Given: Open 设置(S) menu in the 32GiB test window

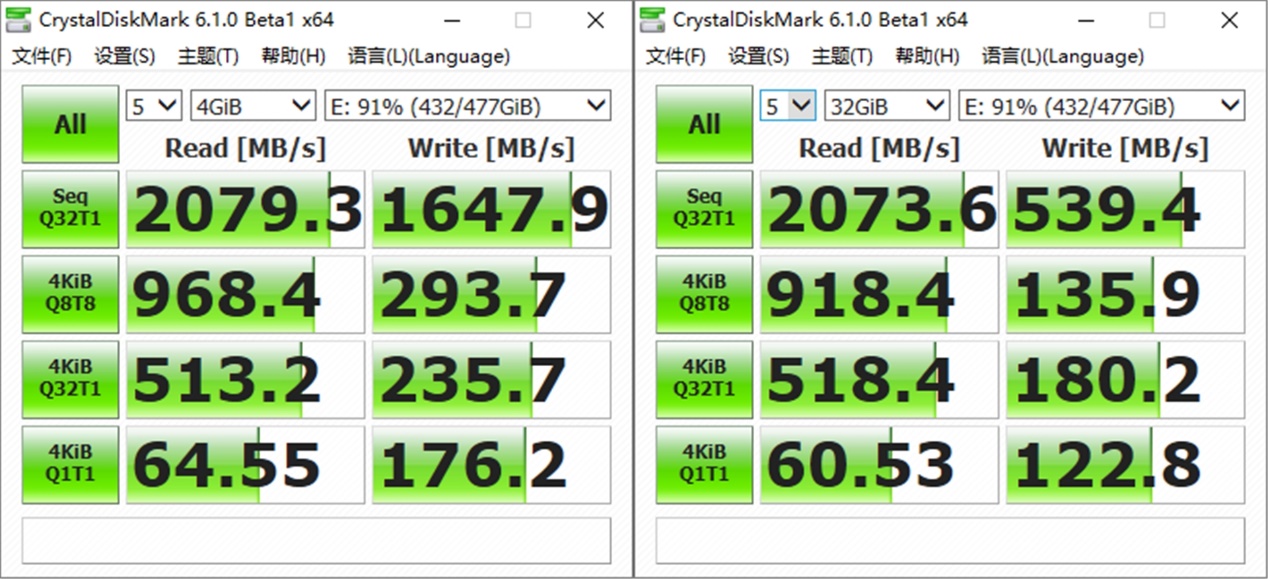Looking at the screenshot, I should coord(759,57).
